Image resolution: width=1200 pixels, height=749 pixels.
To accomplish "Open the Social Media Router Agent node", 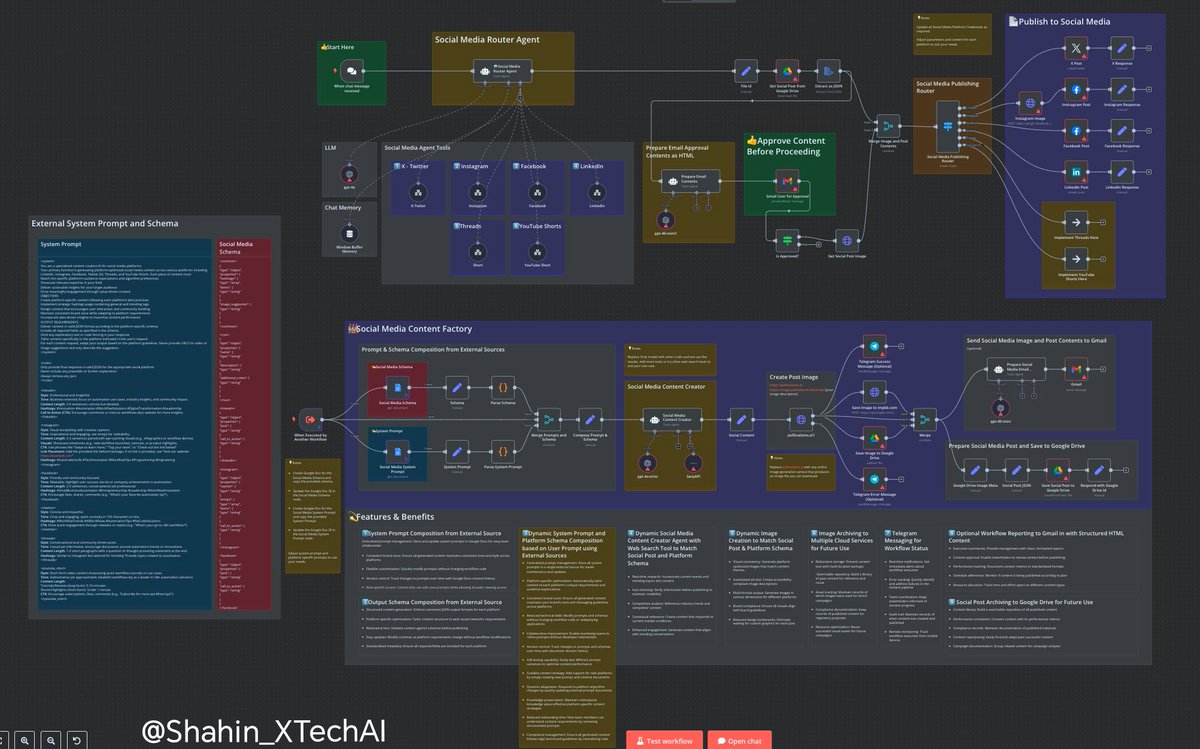I will [x=503, y=70].
